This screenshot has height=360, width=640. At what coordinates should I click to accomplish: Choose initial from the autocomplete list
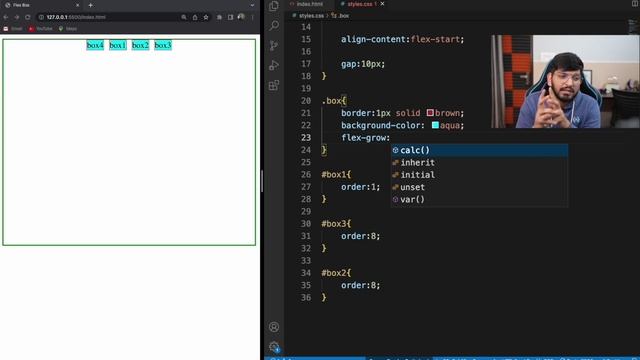479,175
